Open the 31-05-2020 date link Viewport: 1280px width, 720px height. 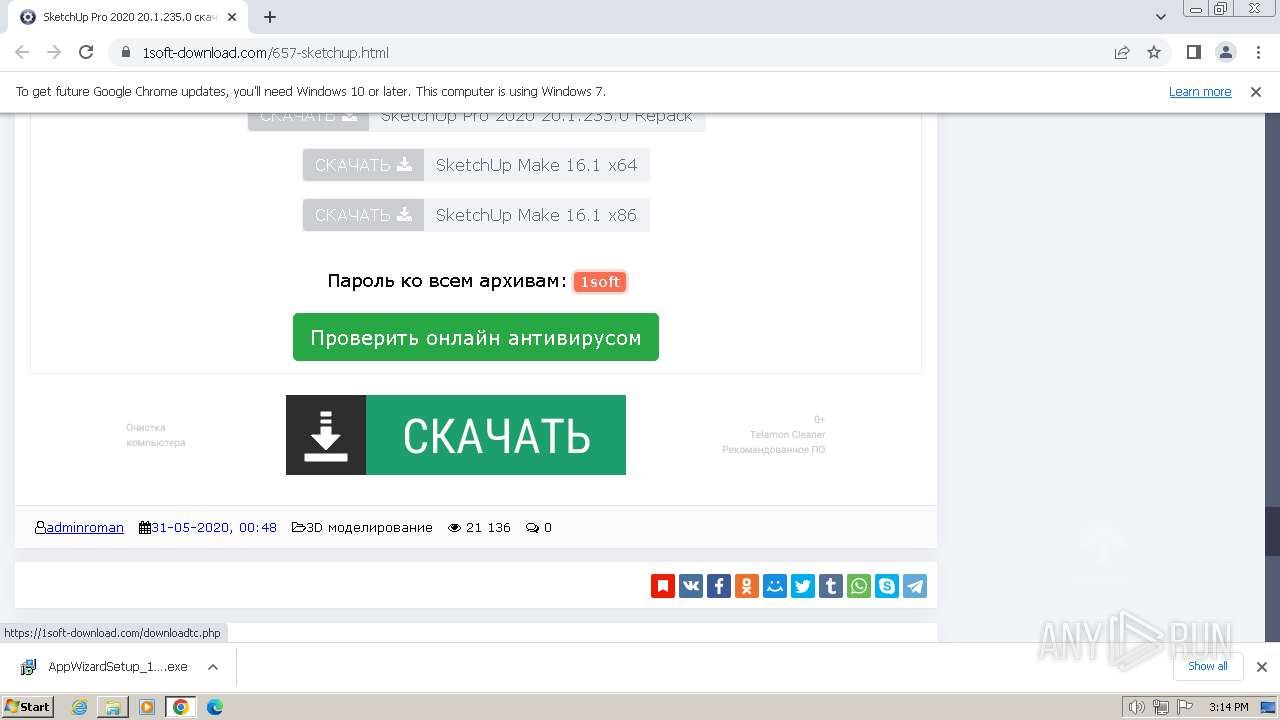[214, 527]
